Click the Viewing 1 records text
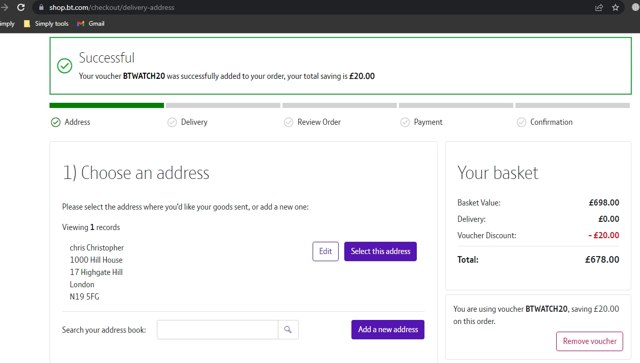This screenshot has height=363, width=640. pyautogui.click(x=91, y=227)
